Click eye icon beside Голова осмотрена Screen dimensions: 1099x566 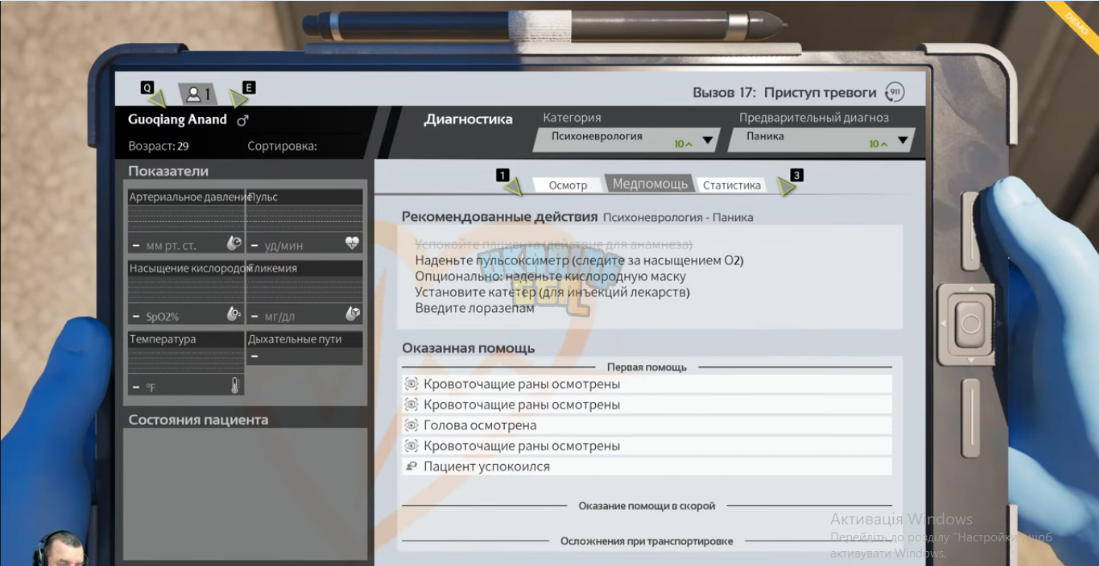(411, 425)
